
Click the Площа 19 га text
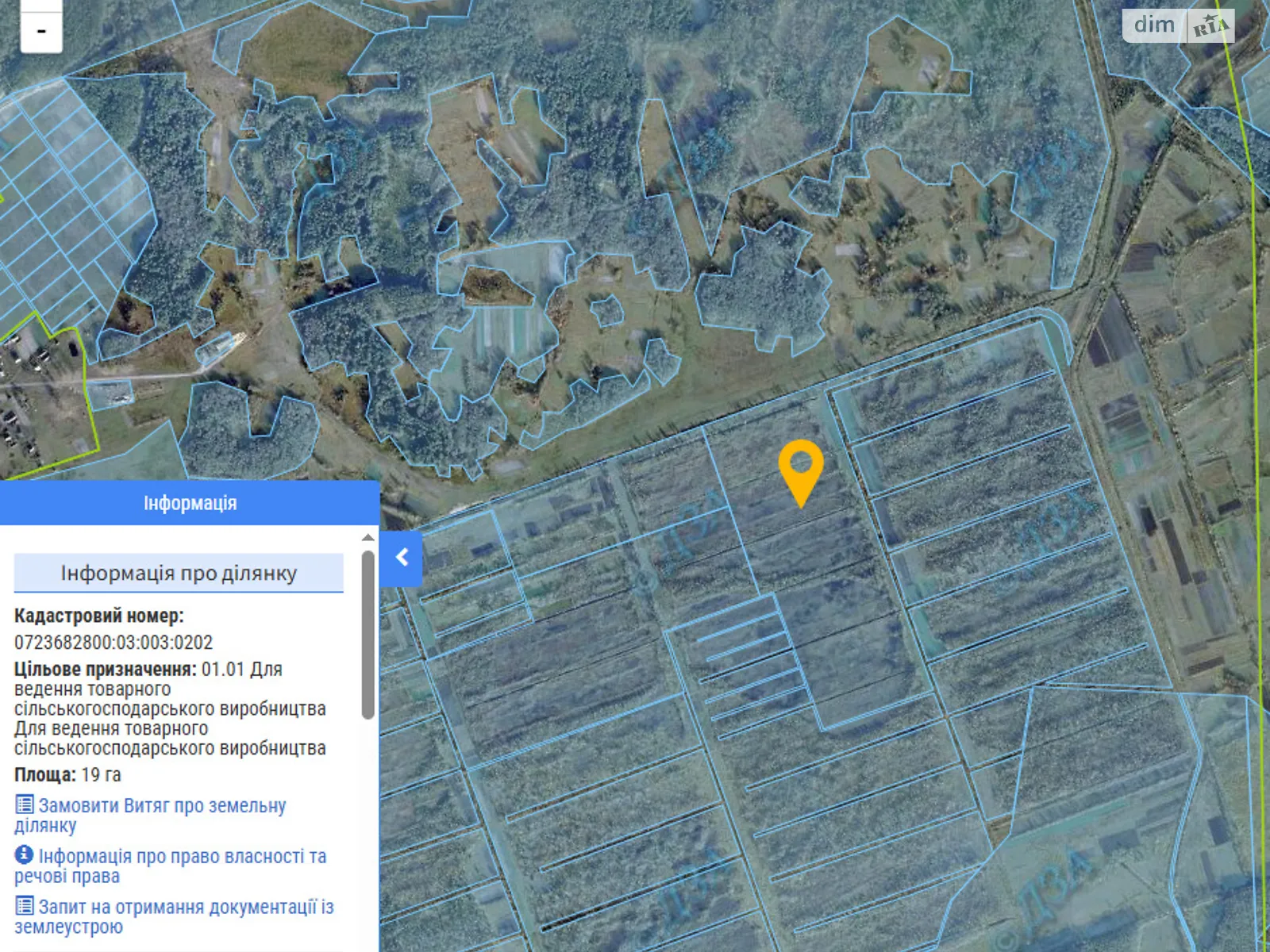point(67,774)
